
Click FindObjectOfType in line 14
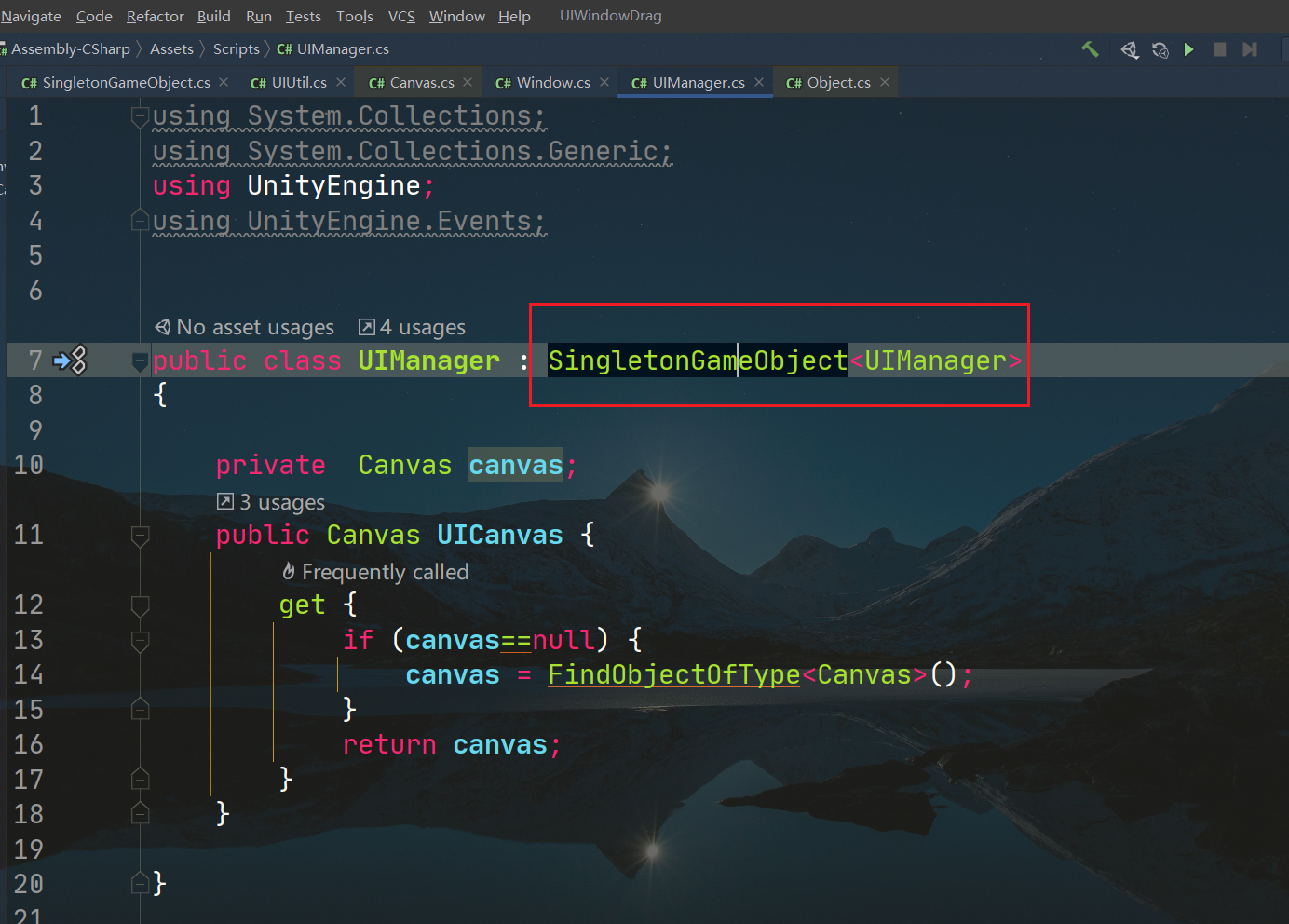(673, 675)
